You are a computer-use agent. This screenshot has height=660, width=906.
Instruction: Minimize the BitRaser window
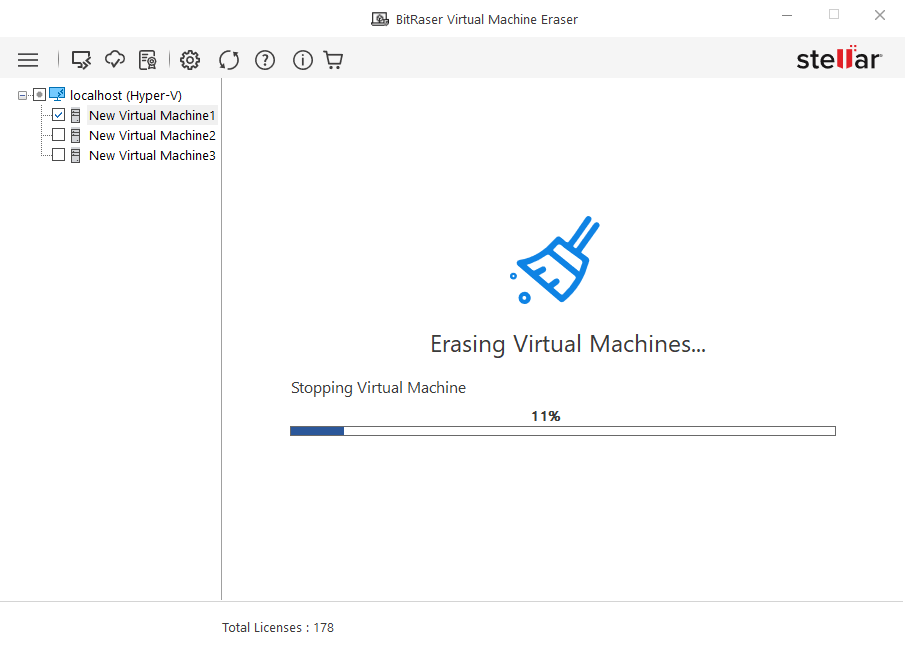(787, 16)
